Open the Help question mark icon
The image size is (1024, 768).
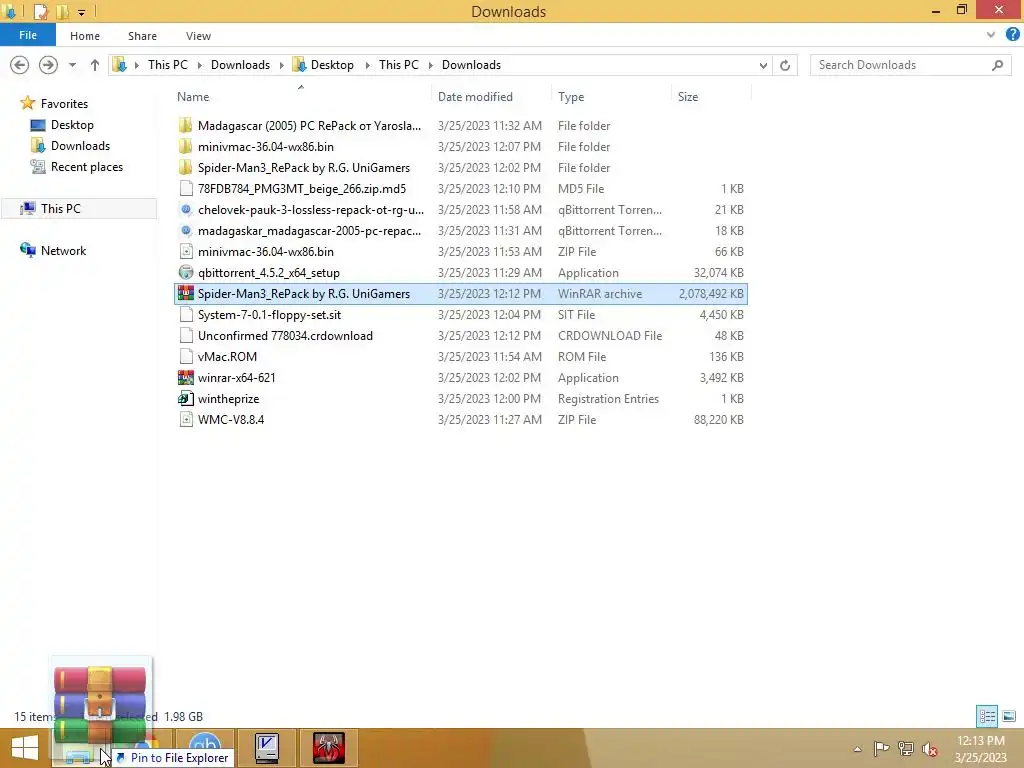pos(1013,35)
